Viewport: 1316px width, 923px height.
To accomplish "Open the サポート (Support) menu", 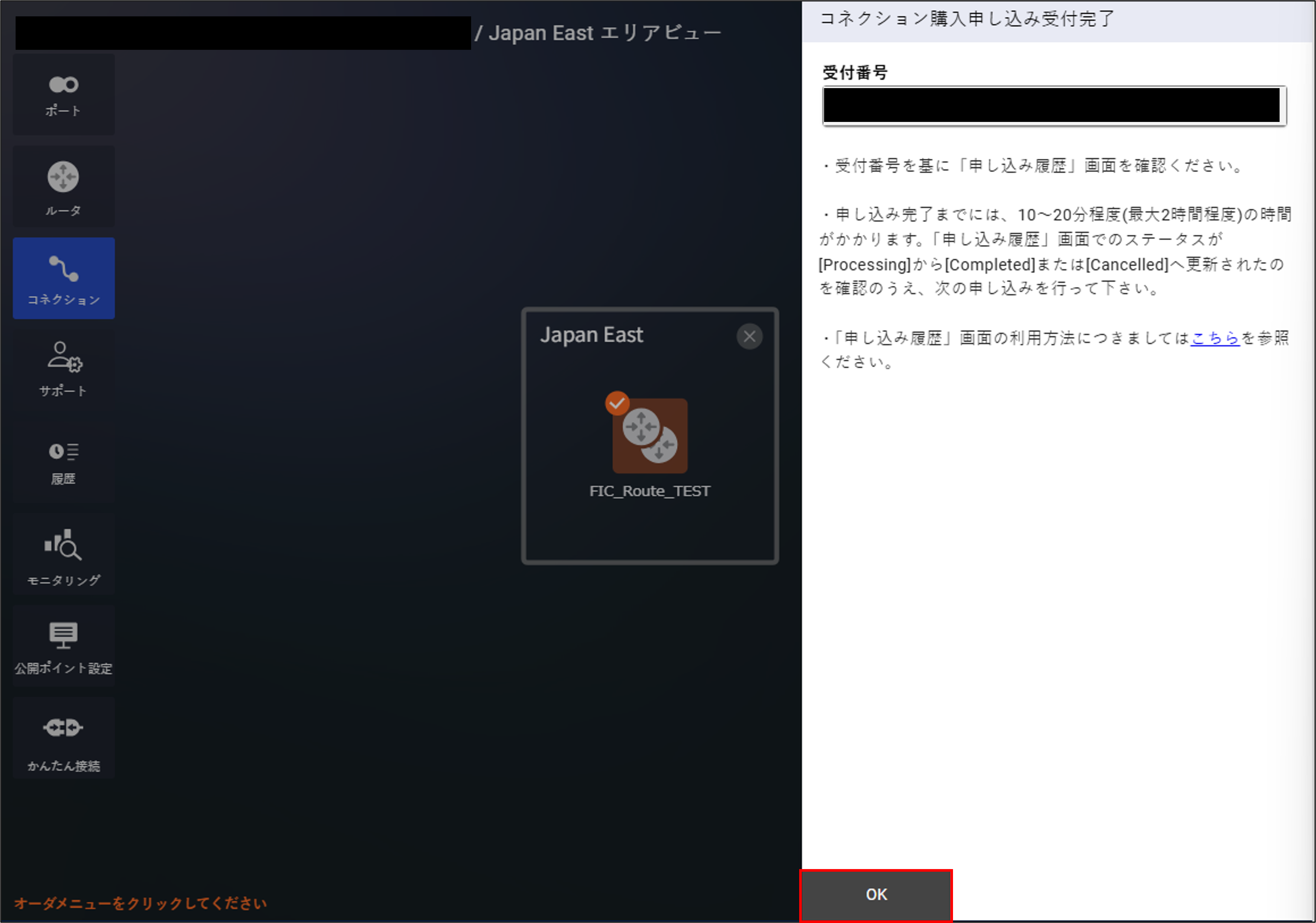I will tap(64, 370).
